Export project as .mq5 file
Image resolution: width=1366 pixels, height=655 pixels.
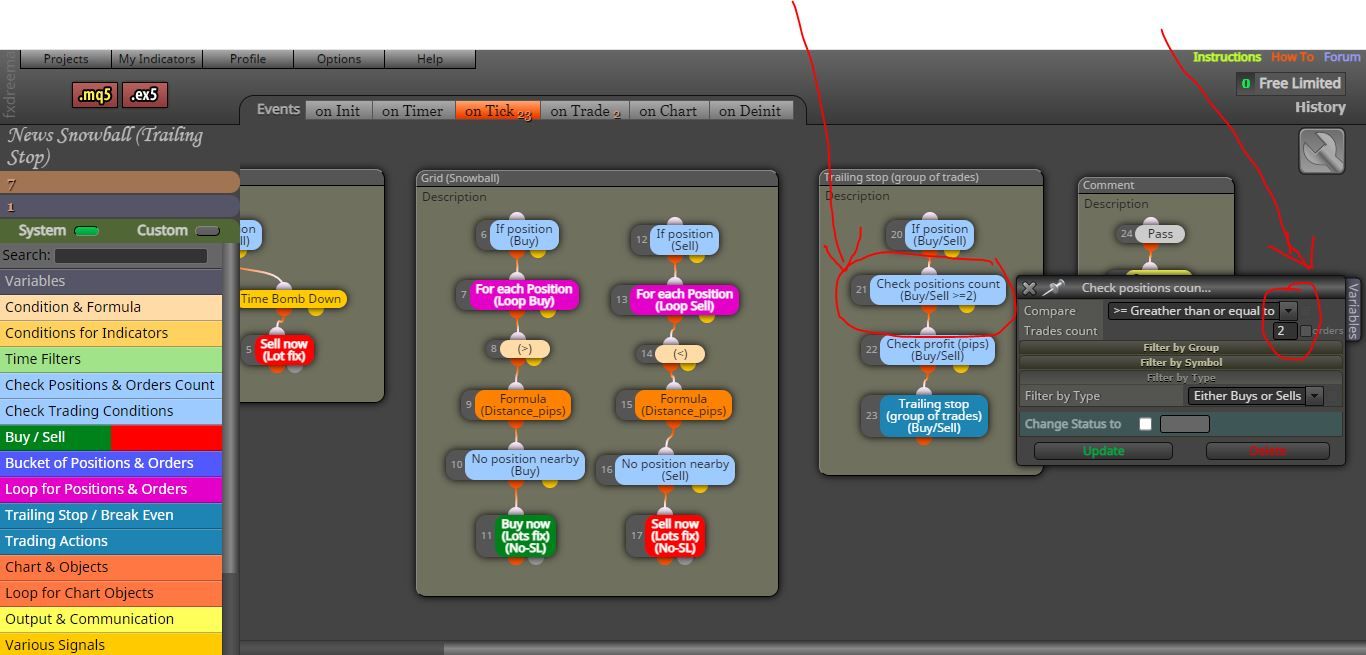(95, 95)
